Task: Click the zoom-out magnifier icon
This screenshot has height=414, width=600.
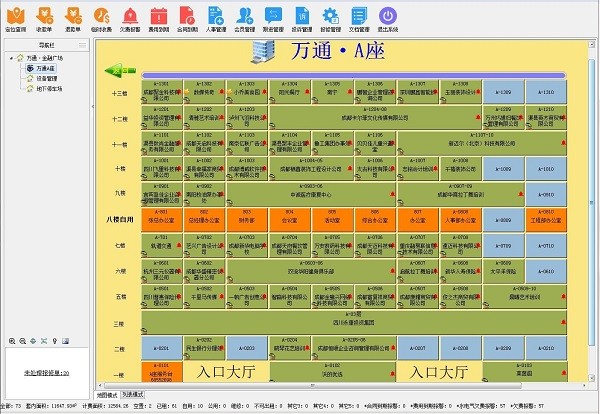Action: pos(23,341)
